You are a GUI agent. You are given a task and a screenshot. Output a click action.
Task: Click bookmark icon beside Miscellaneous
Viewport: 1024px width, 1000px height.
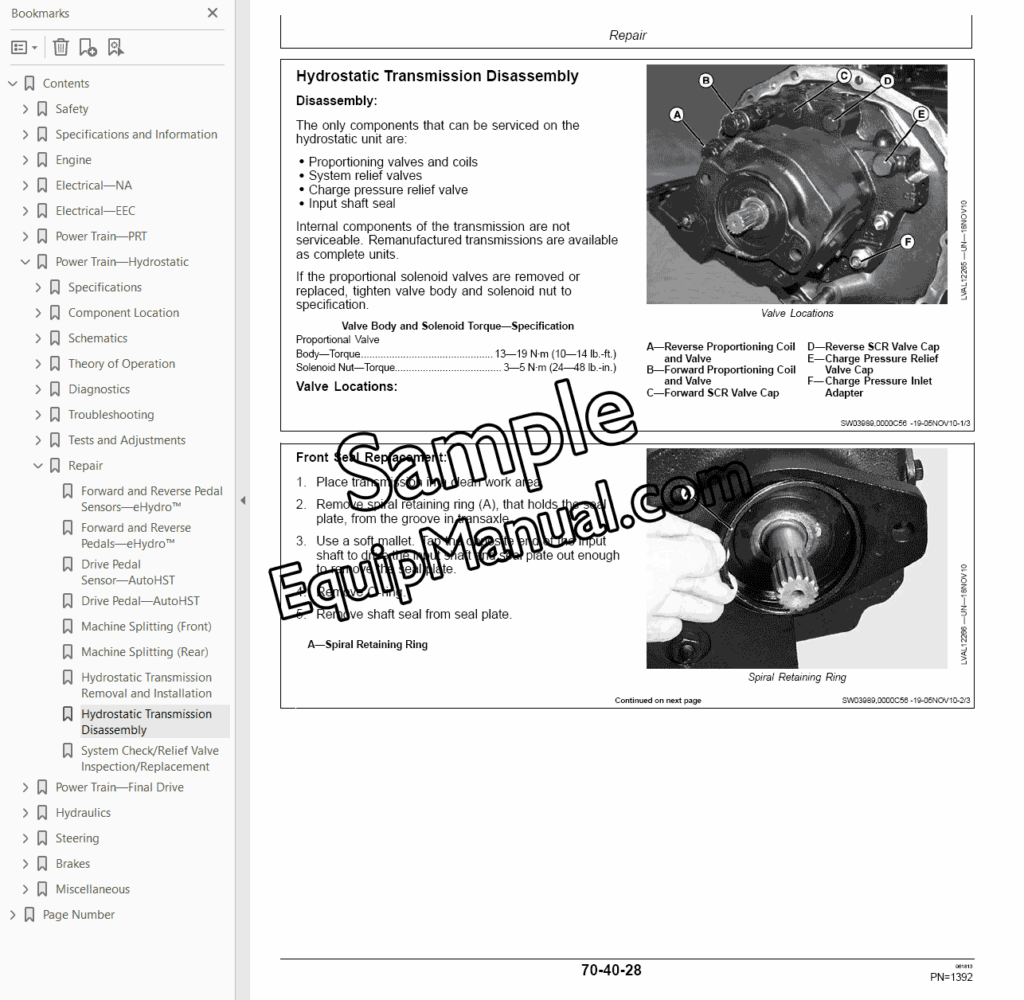(x=42, y=890)
